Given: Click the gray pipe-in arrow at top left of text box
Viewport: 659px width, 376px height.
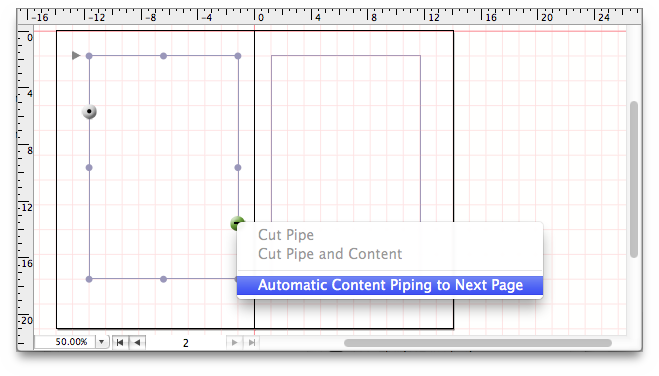Looking at the screenshot, I should 76,55.
